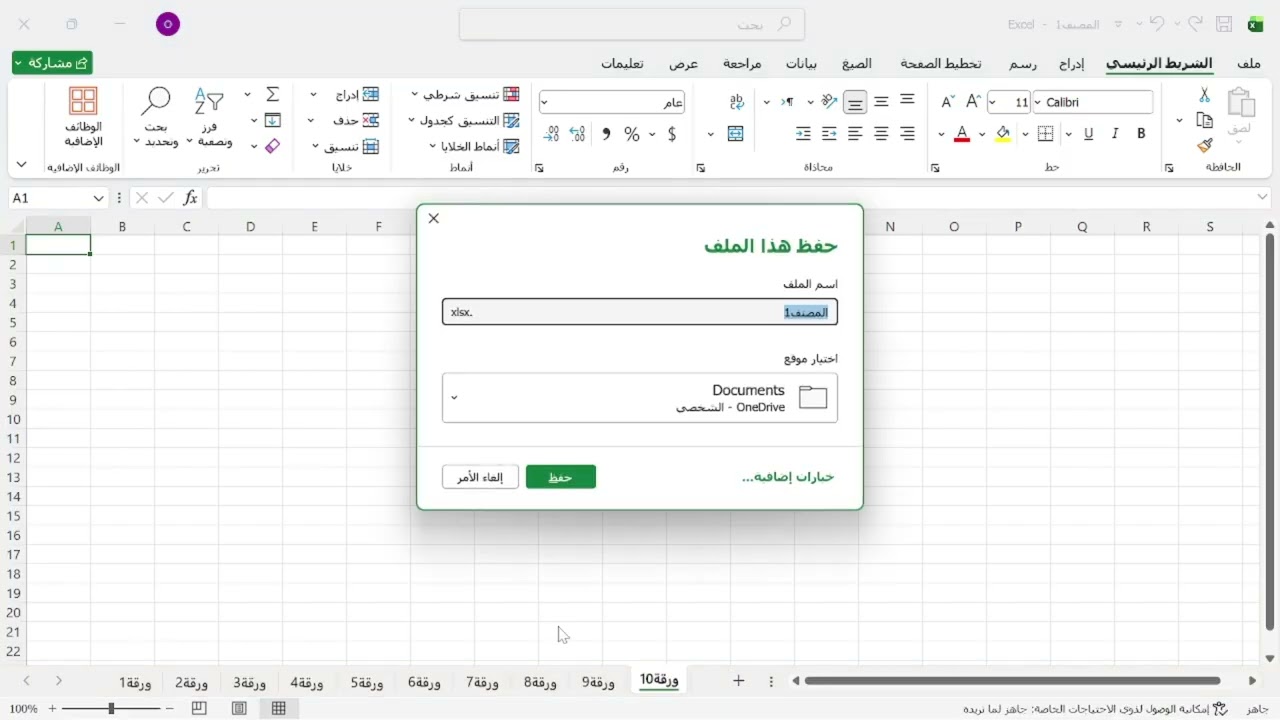Screen dimensions: 1280x720
Task: Select the Format Painter brush
Action: click(x=1205, y=145)
